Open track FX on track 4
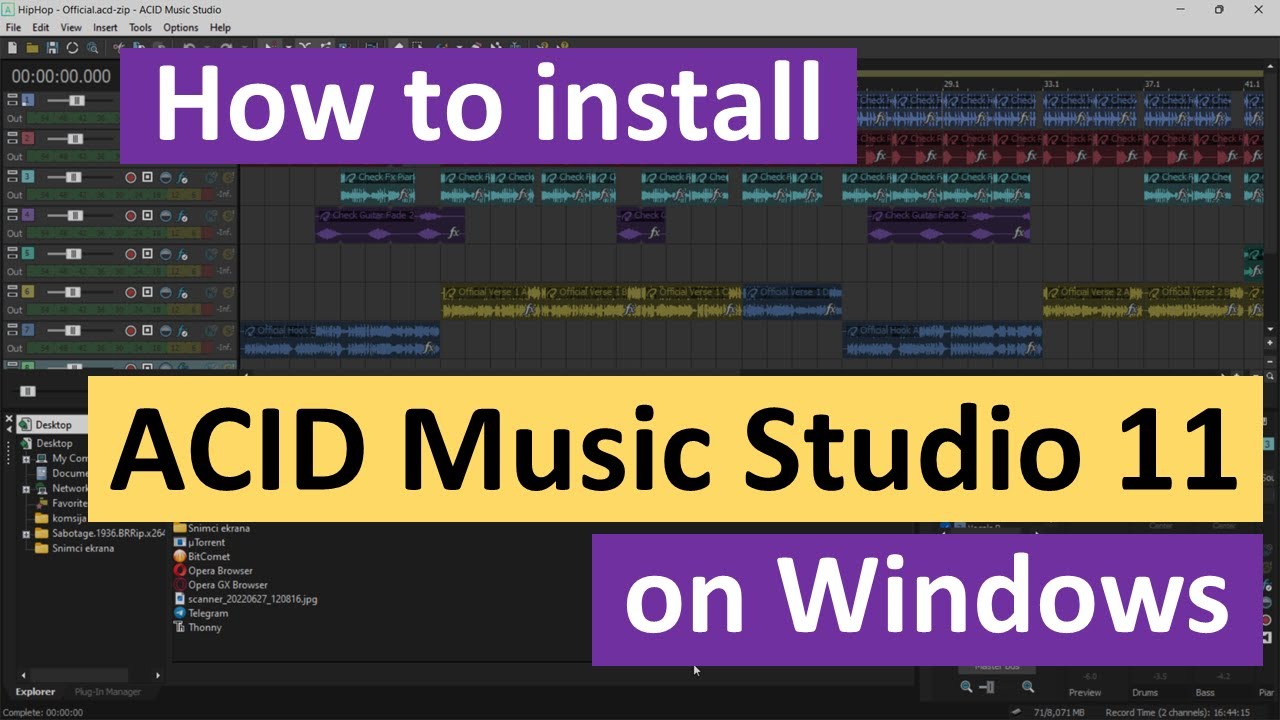1280x720 pixels. (x=183, y=216)
